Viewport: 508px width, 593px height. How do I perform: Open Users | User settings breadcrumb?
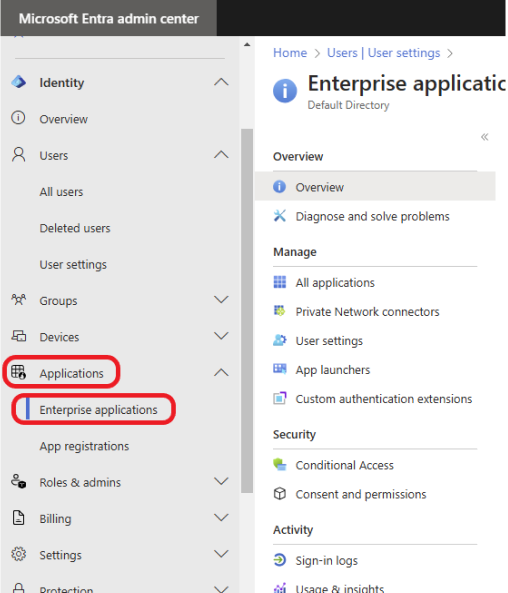click(x=384, y=53)
